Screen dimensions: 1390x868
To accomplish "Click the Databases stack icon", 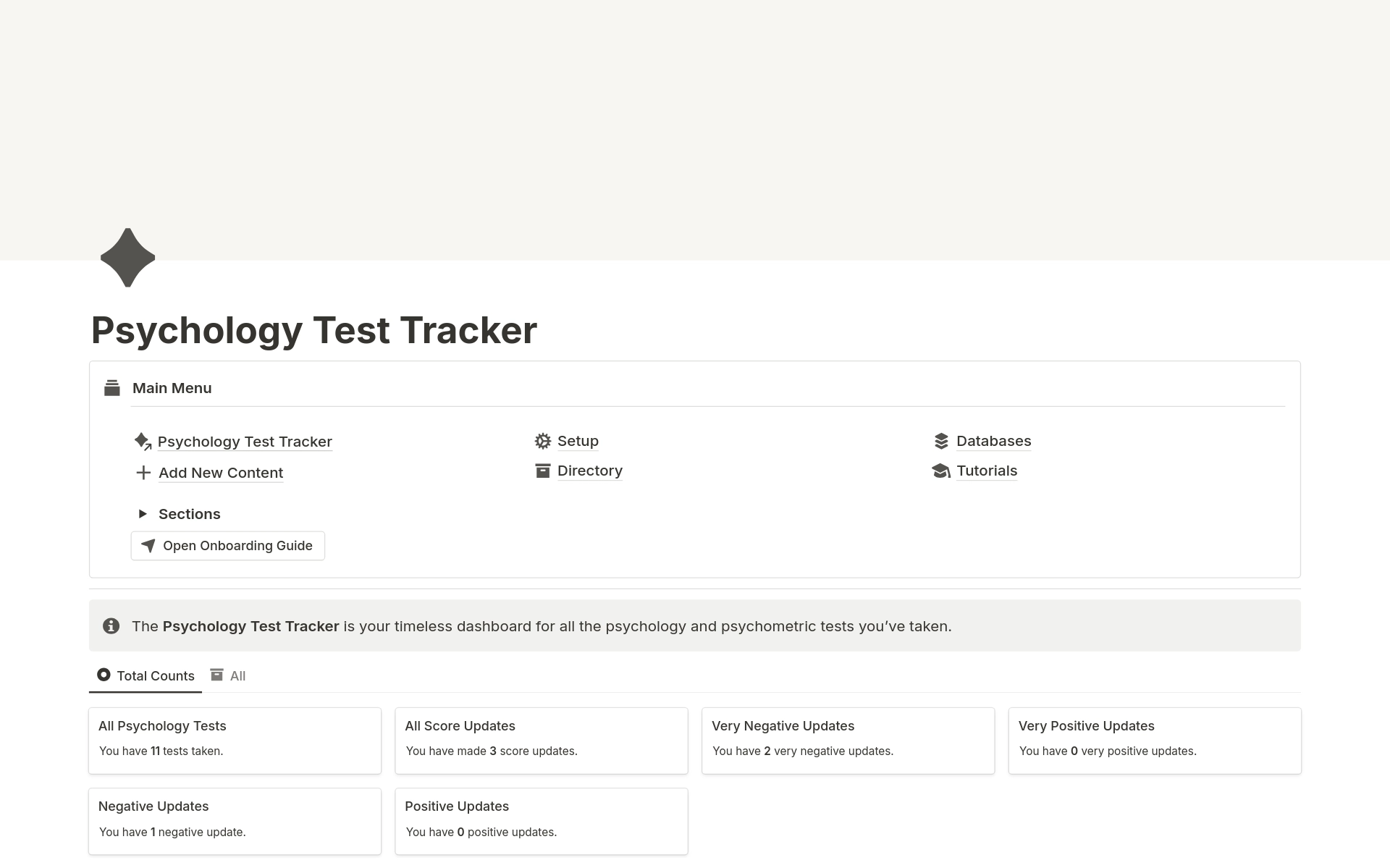I will [x=940, y=441].
